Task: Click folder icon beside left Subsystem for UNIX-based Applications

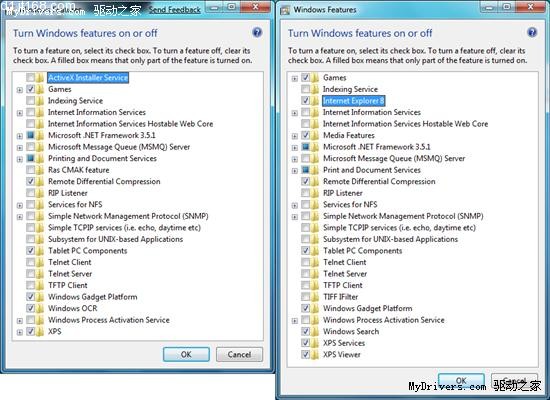Action: 40,239
